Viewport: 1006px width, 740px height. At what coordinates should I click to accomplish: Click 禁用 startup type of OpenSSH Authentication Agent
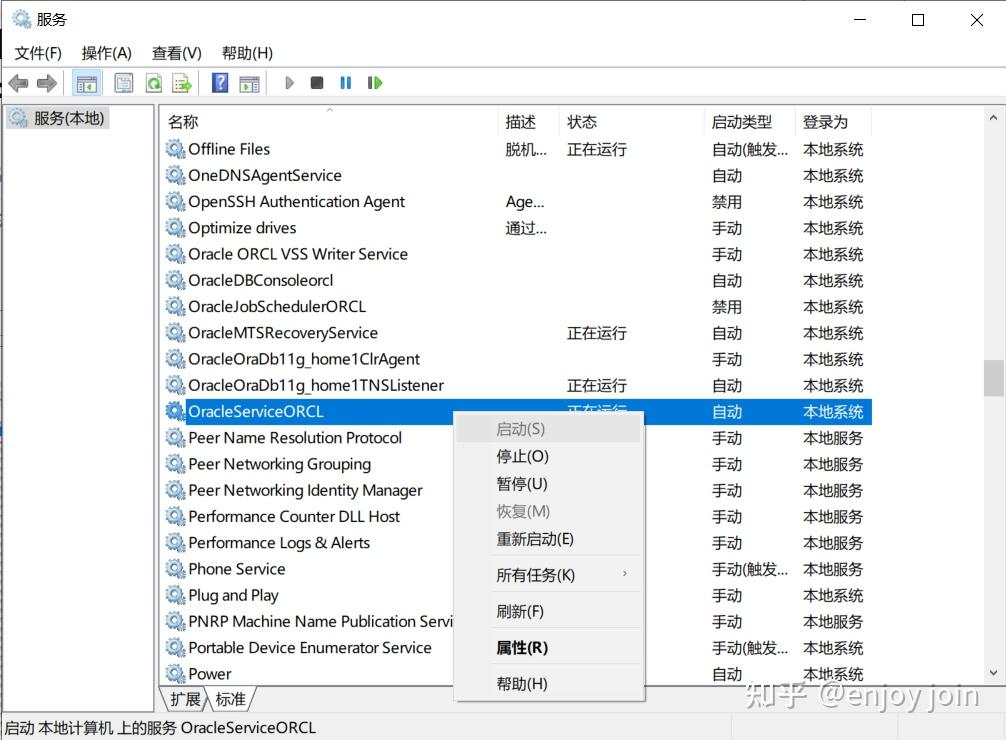pos(727,202)
